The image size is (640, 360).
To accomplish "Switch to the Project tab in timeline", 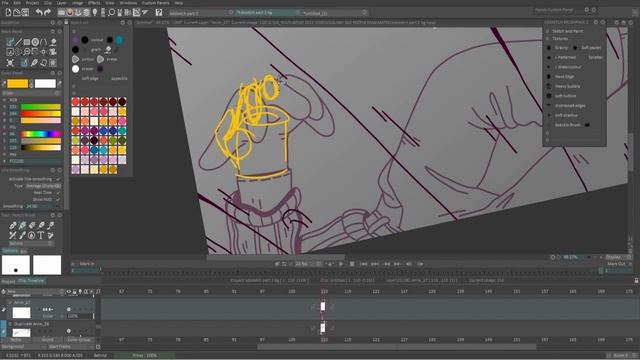I will coord(8,281).
